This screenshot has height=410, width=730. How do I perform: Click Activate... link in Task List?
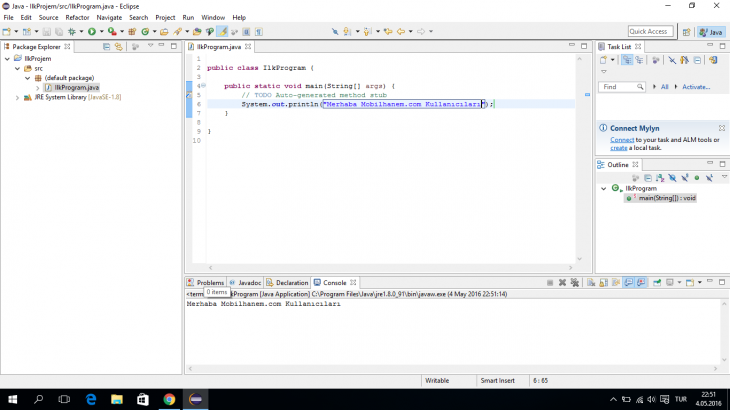pyautogui.click(x=696, y=87)
